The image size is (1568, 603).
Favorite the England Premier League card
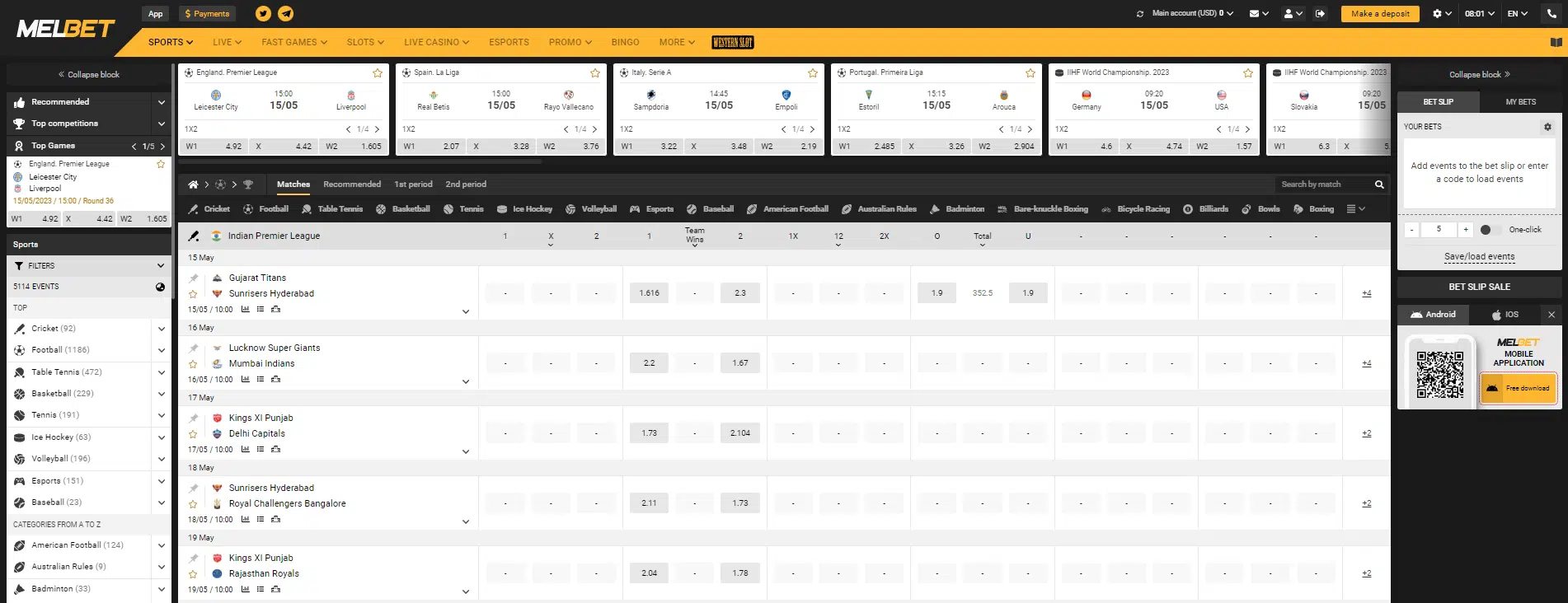378,73
